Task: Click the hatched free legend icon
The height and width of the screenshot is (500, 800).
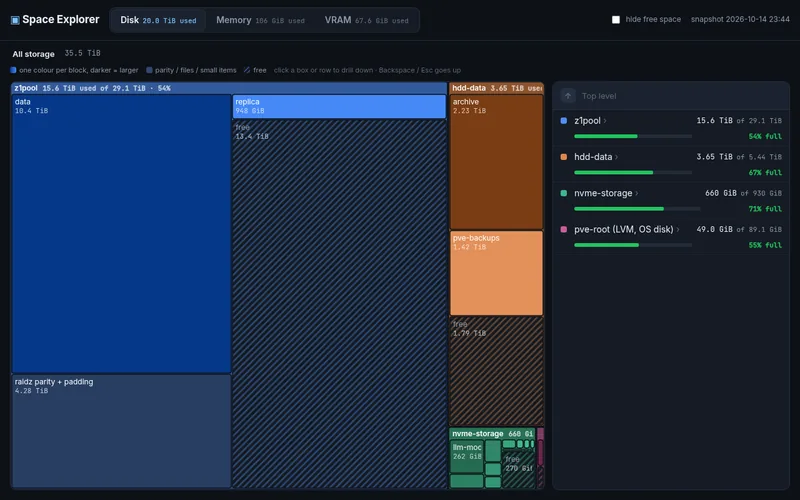Action: pyautogui.click(x=247, y=70)
